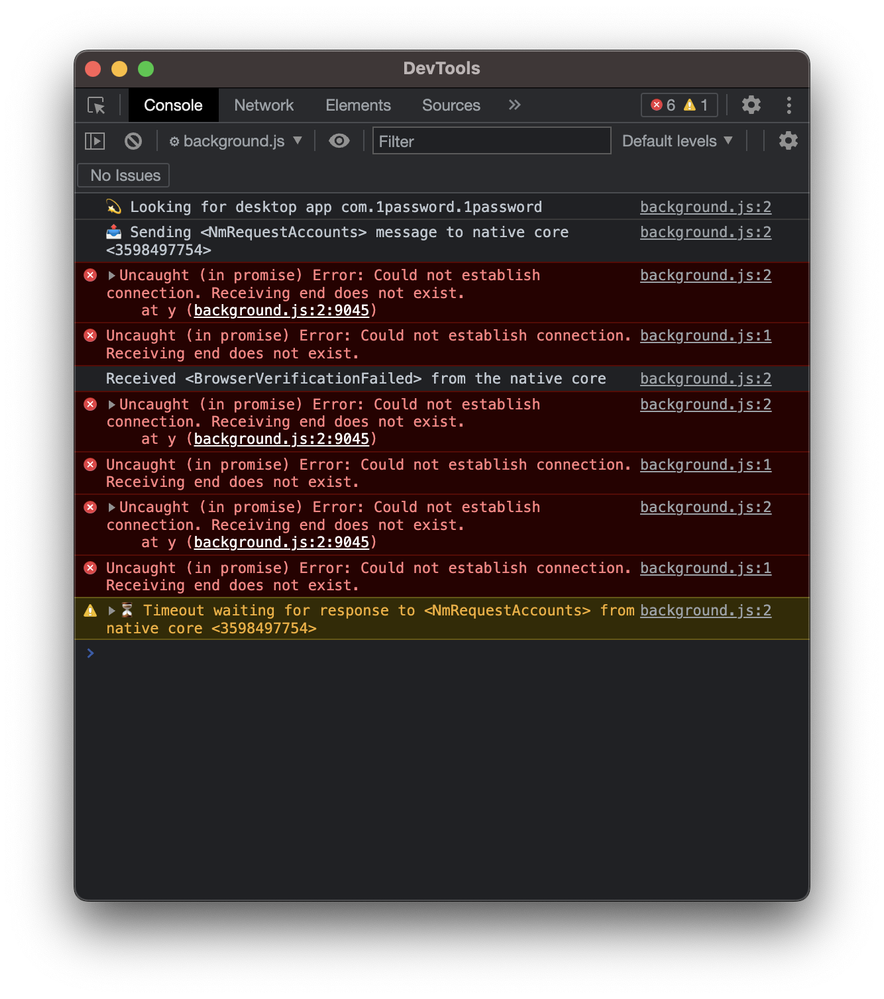This screenshot has height=999, width=884.
Task: Open the three-dot customize DevTools menu
Action: pos(789,105)
